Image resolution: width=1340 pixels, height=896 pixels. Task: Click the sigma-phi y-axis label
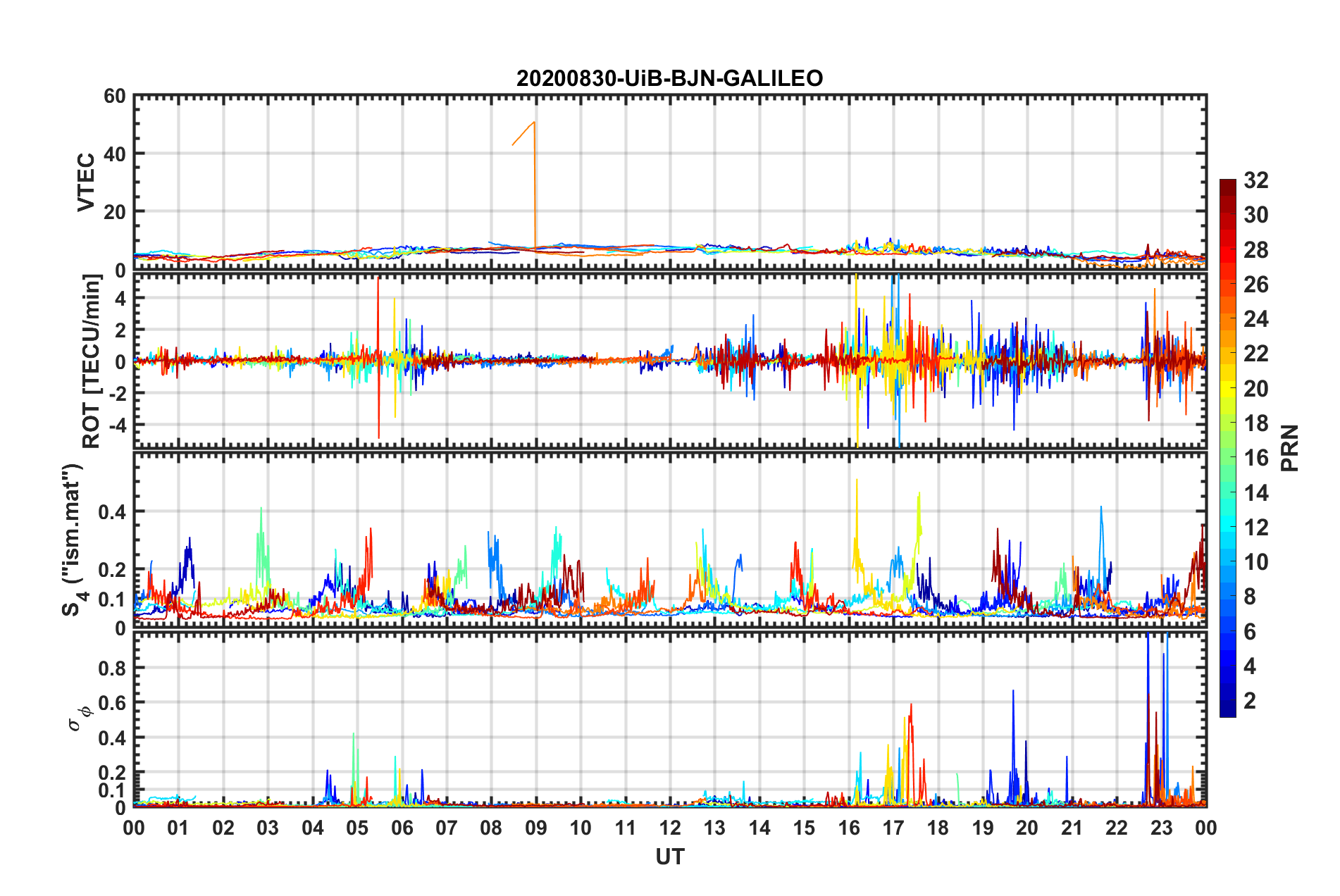[80, 719]
